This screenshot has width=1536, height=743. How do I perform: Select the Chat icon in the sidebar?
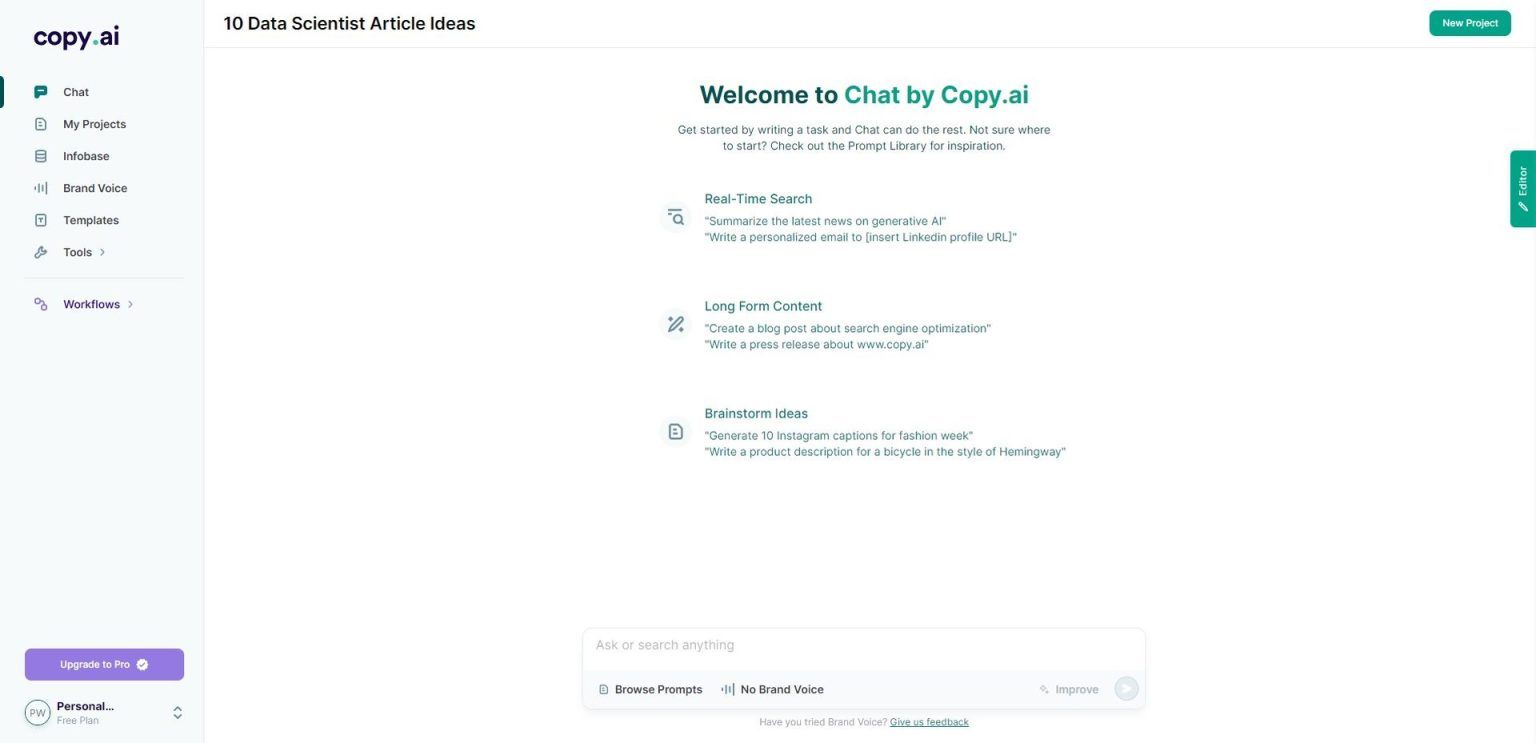pyautogui.click(x=40, y=91)
